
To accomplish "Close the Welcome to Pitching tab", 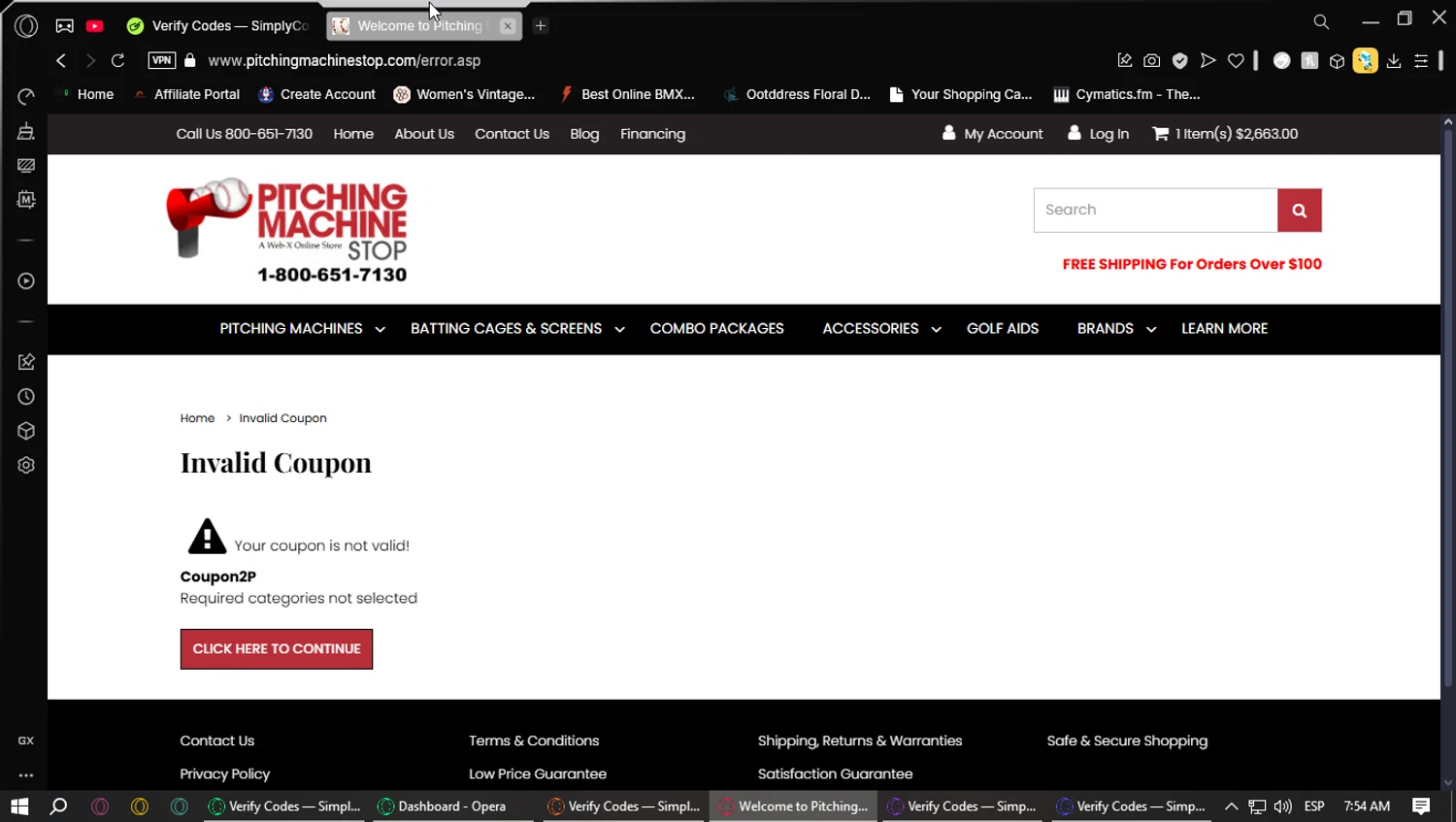I will 508,26.
